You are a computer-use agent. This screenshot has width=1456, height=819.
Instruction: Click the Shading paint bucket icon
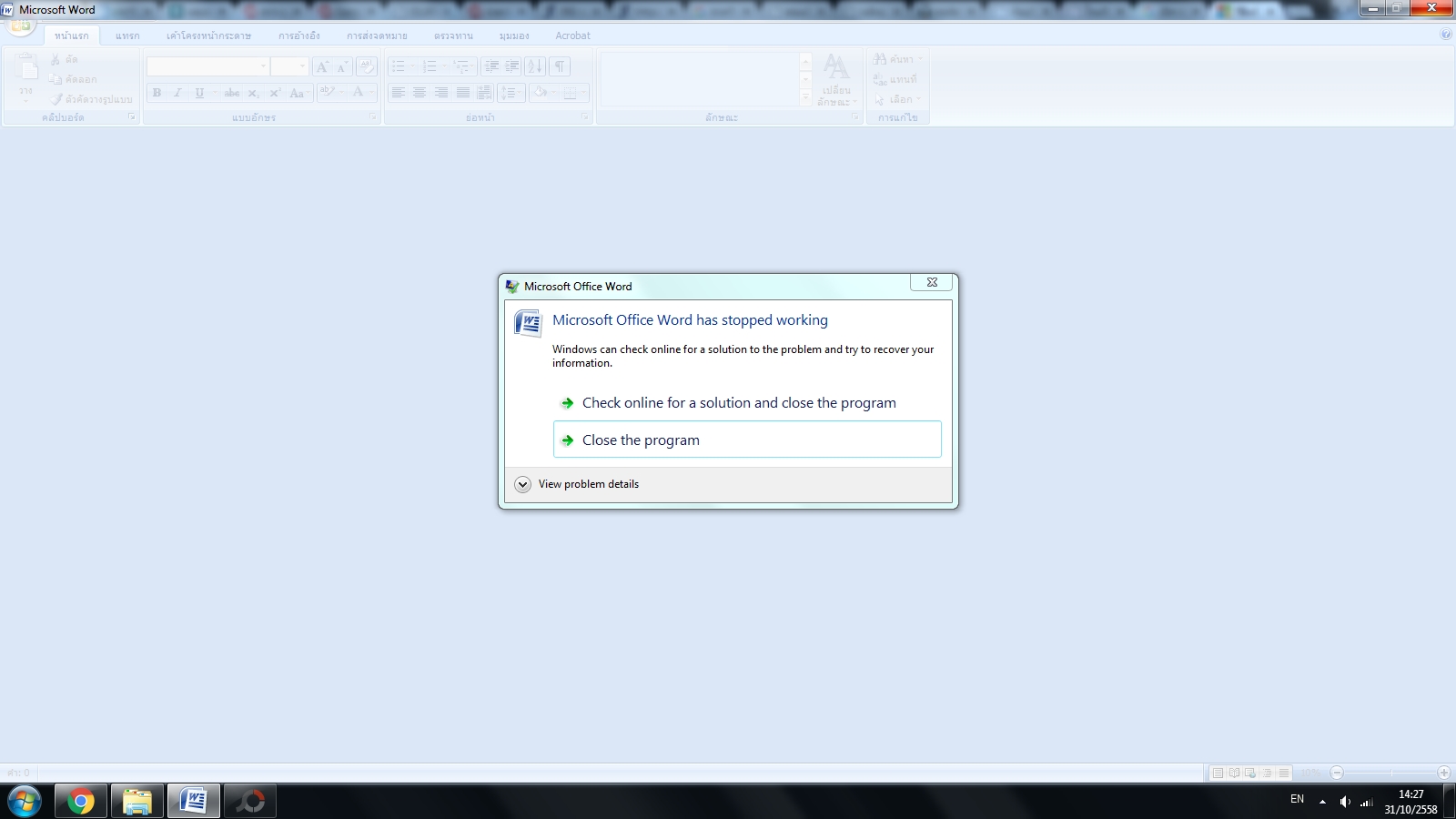[542, 93]
